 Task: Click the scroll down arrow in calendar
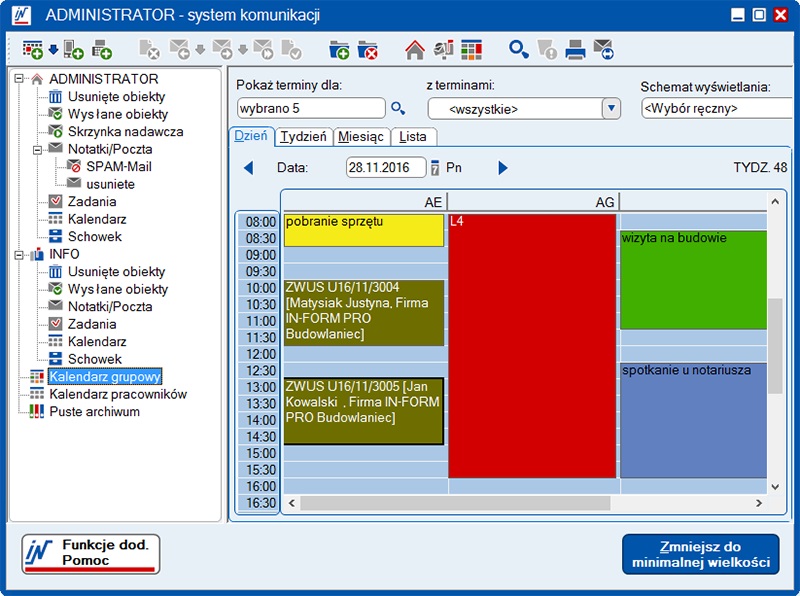775,487
